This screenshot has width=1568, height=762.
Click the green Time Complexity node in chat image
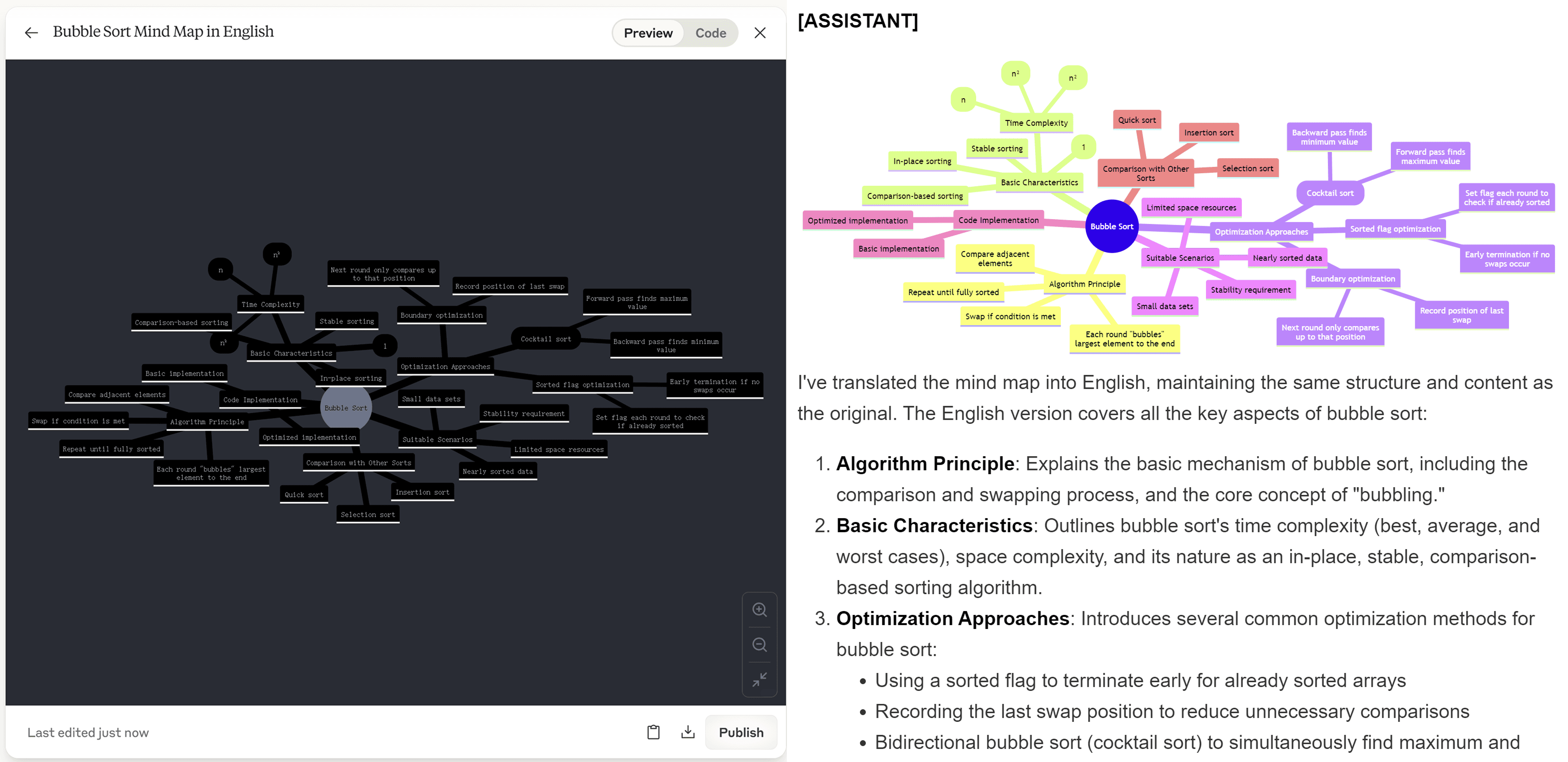(1036, 123)
